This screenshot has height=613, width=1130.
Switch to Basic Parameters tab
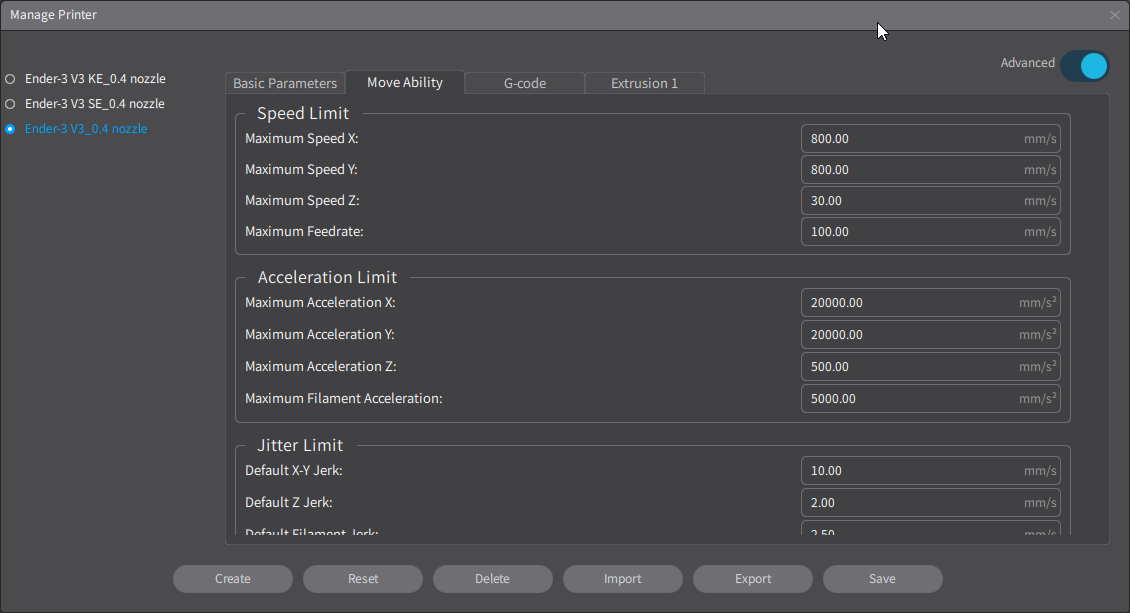coord(285,83)
